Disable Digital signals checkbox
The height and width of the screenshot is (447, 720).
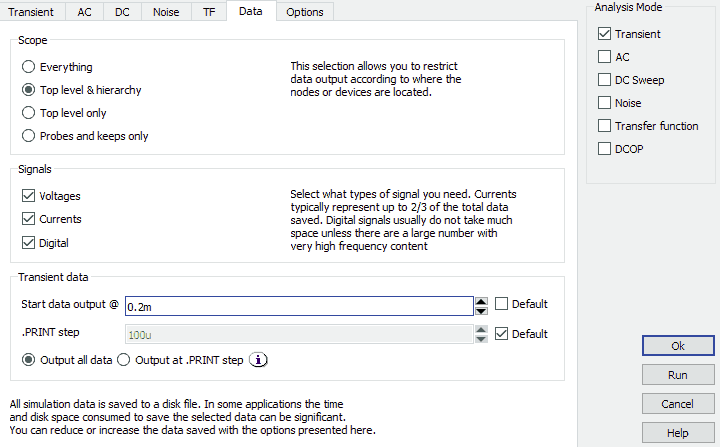pos(28,242)
